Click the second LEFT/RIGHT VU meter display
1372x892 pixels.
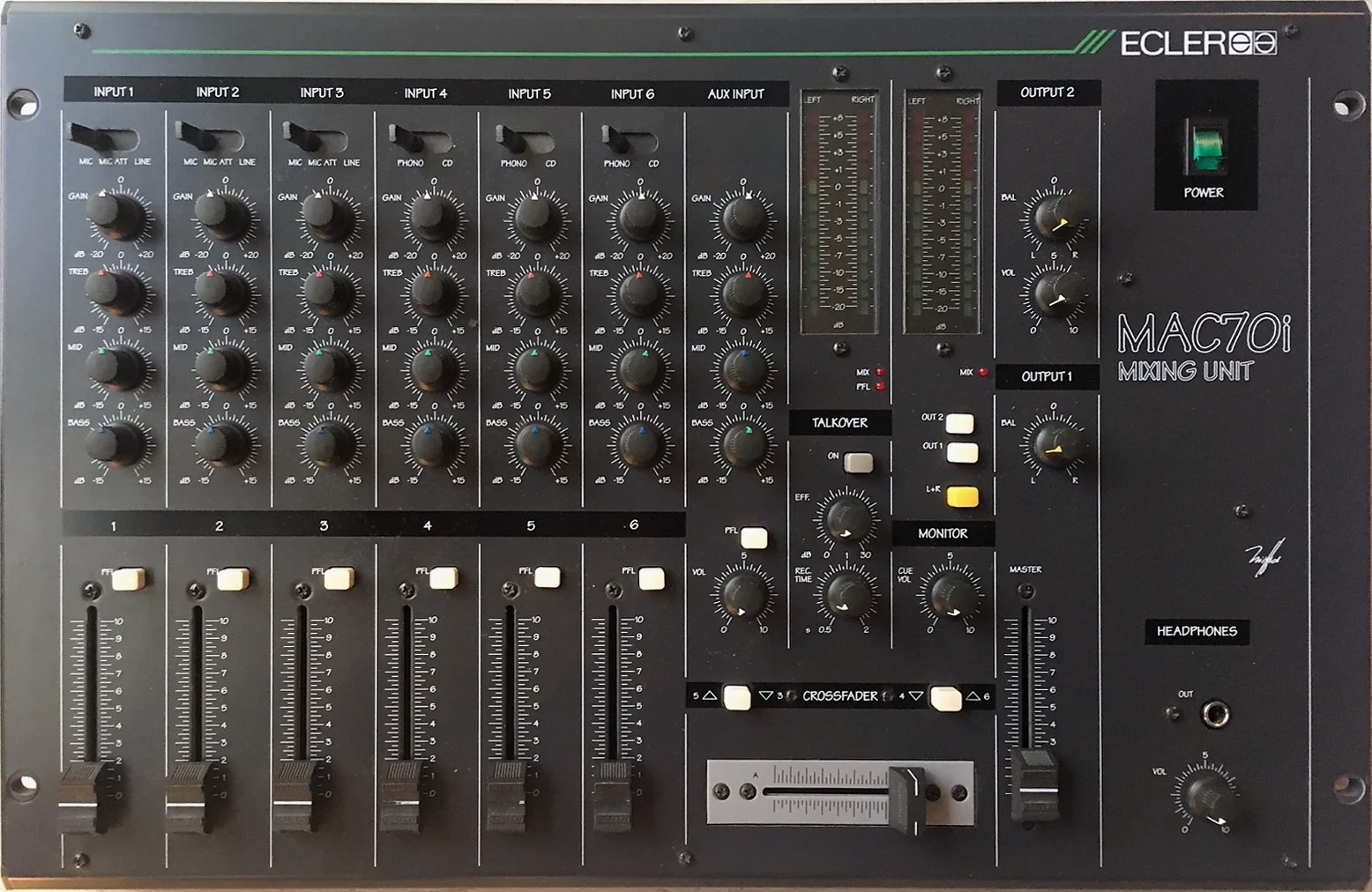coord(942,213)
